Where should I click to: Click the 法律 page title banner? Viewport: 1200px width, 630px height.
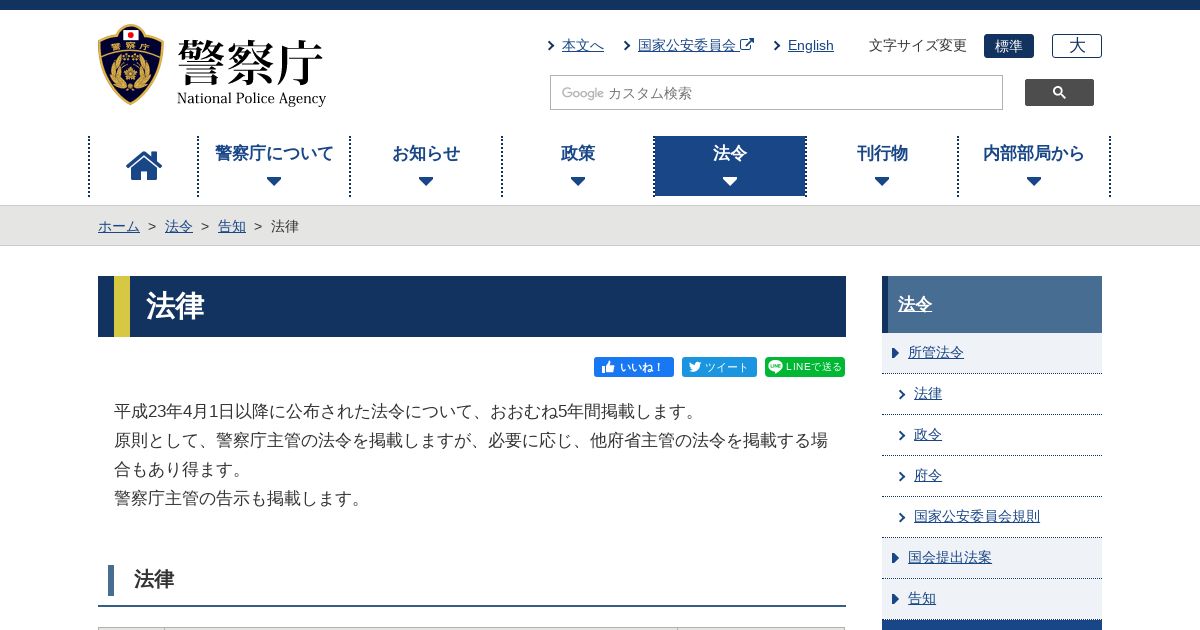(x=472, y=306)
